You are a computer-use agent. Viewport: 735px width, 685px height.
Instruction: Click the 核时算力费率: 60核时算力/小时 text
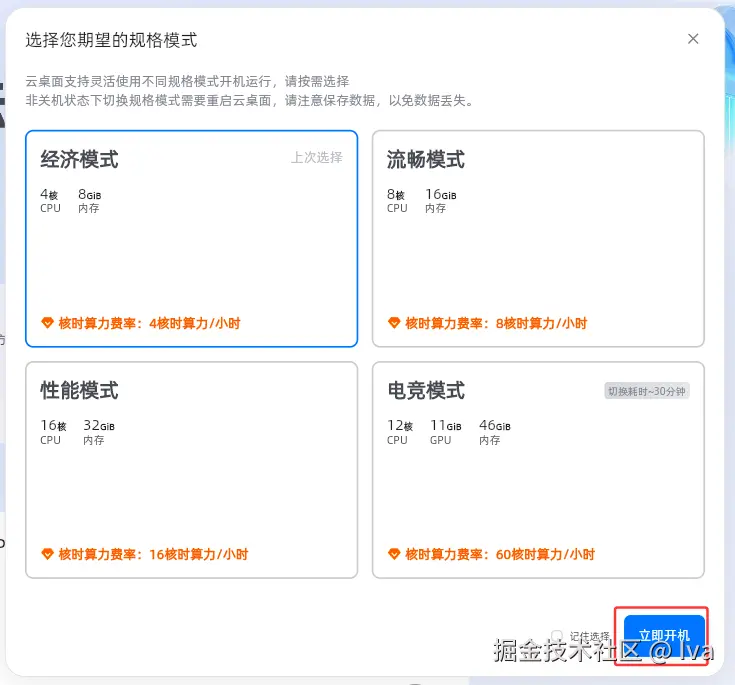[x=500, y=554]
